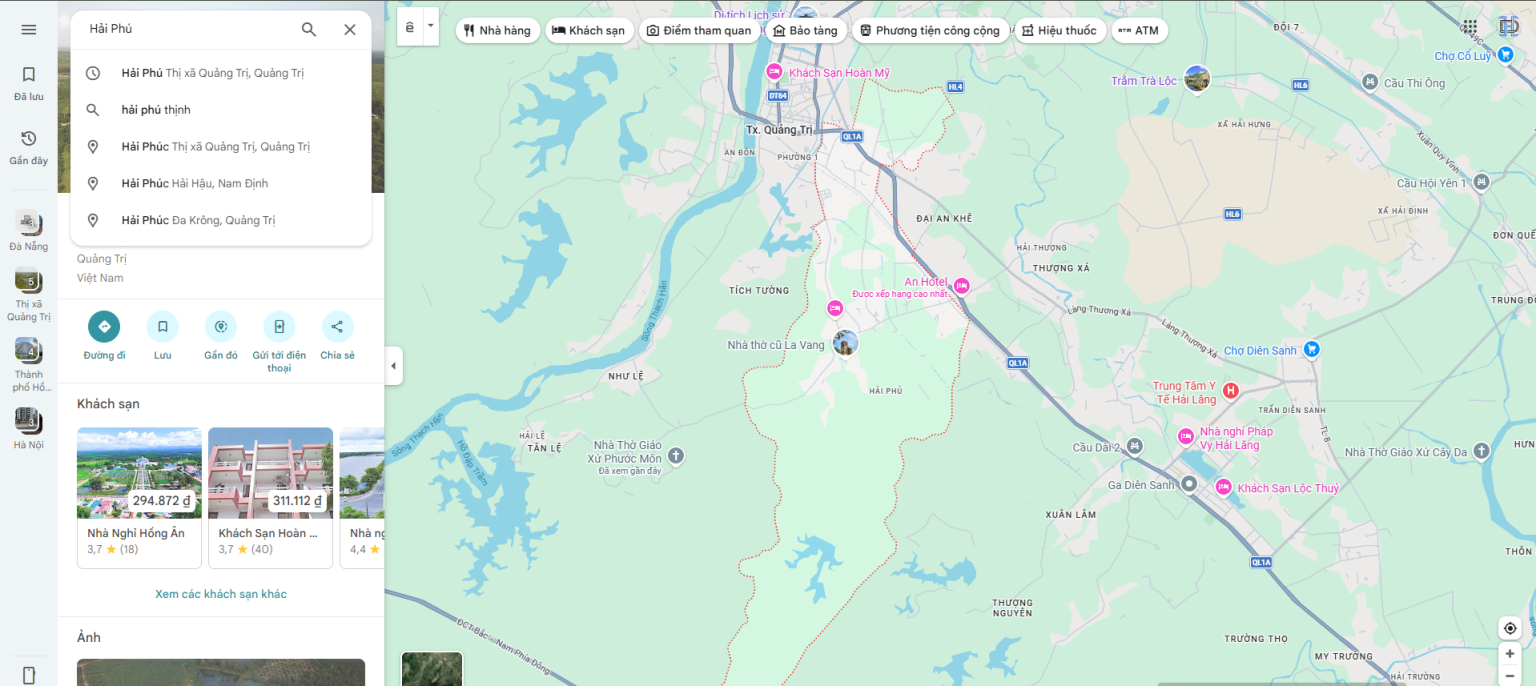Click the Lưu save button
This screenshot has width=1536, height=686.
162,336
